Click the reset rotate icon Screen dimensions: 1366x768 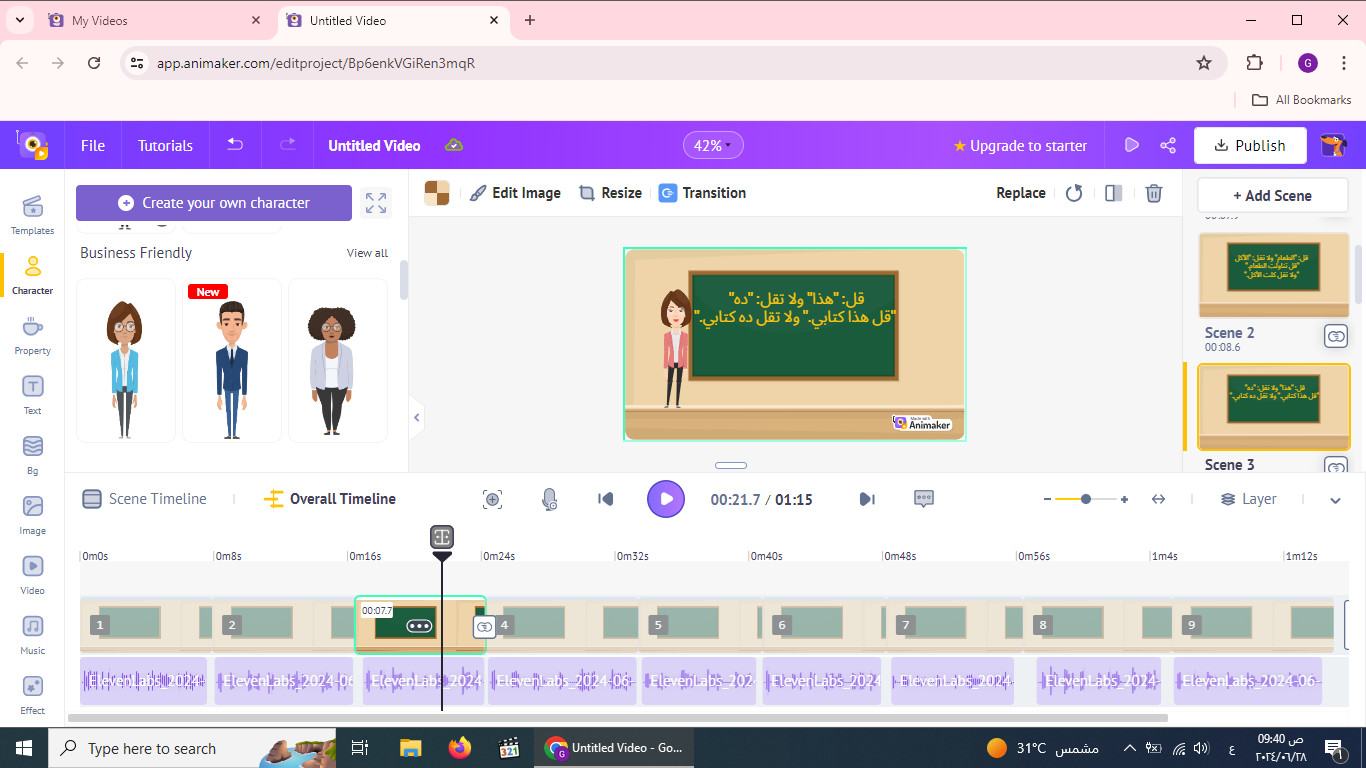1074,193
